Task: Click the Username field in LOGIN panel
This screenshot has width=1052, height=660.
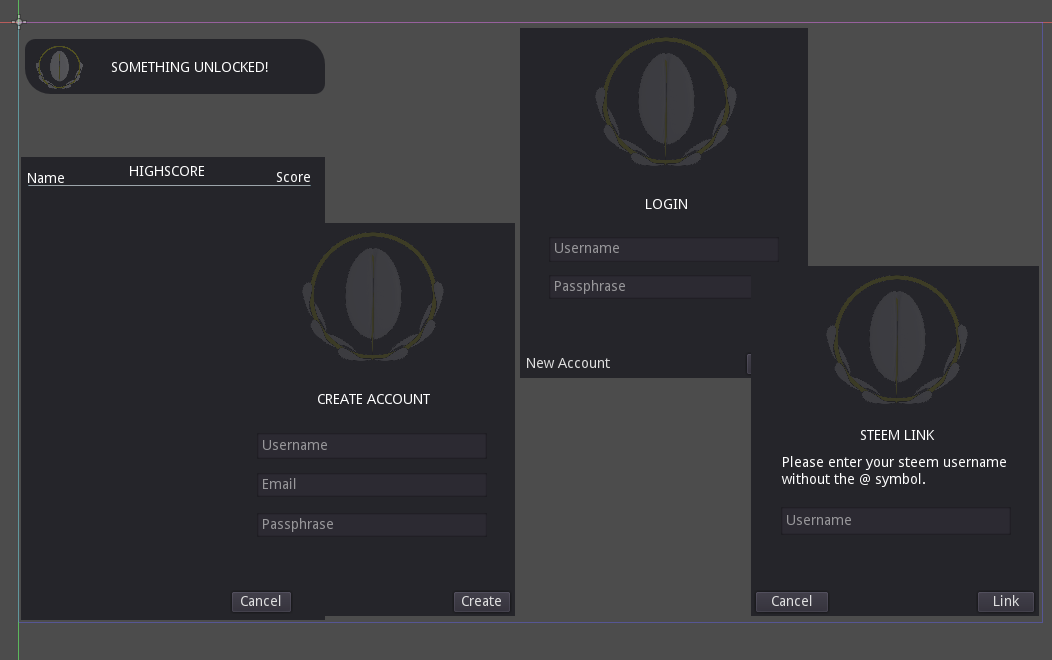Action: pos(664,249)
